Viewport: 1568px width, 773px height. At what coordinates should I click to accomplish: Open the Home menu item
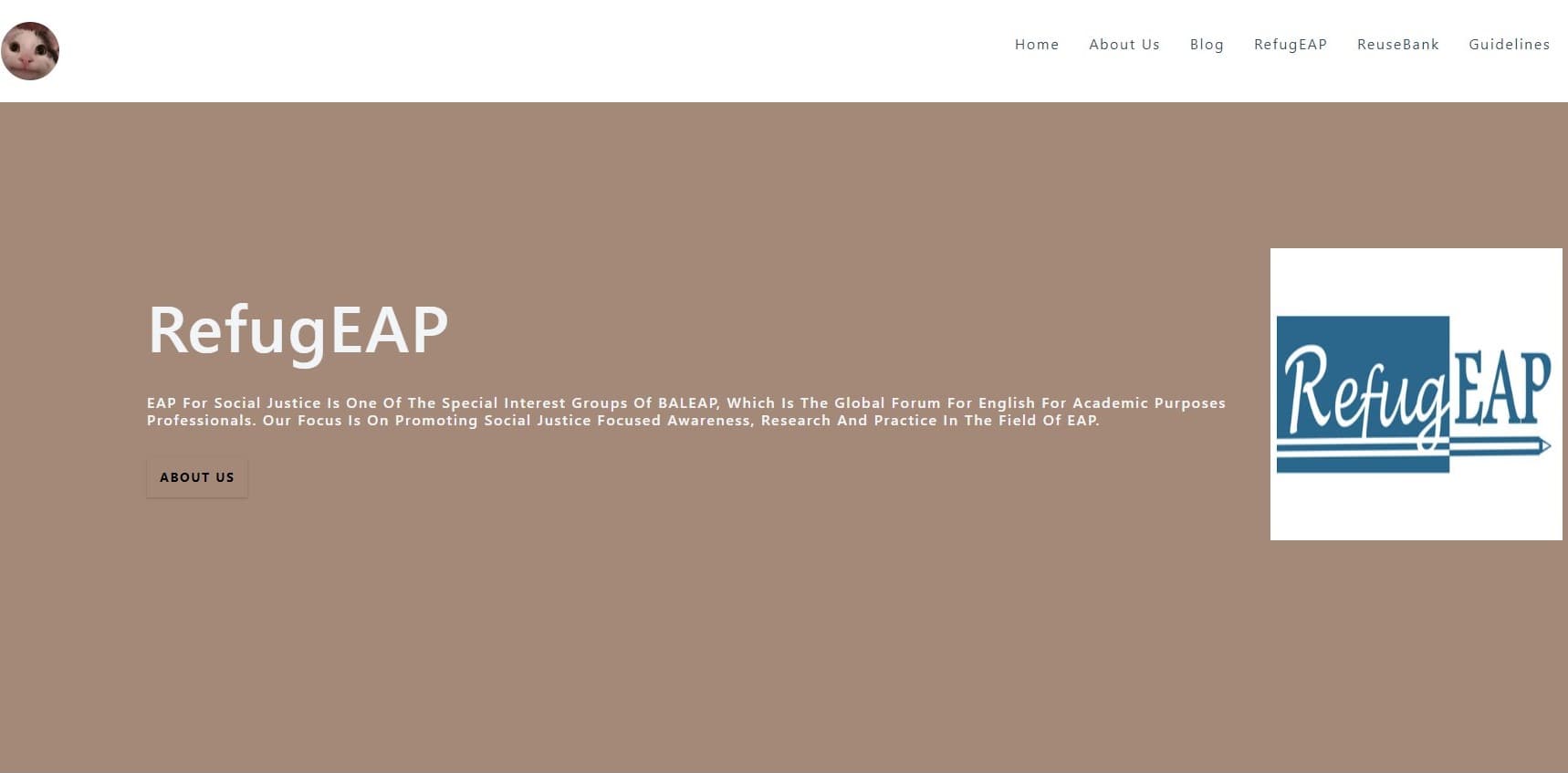(x=1037, y=45)
